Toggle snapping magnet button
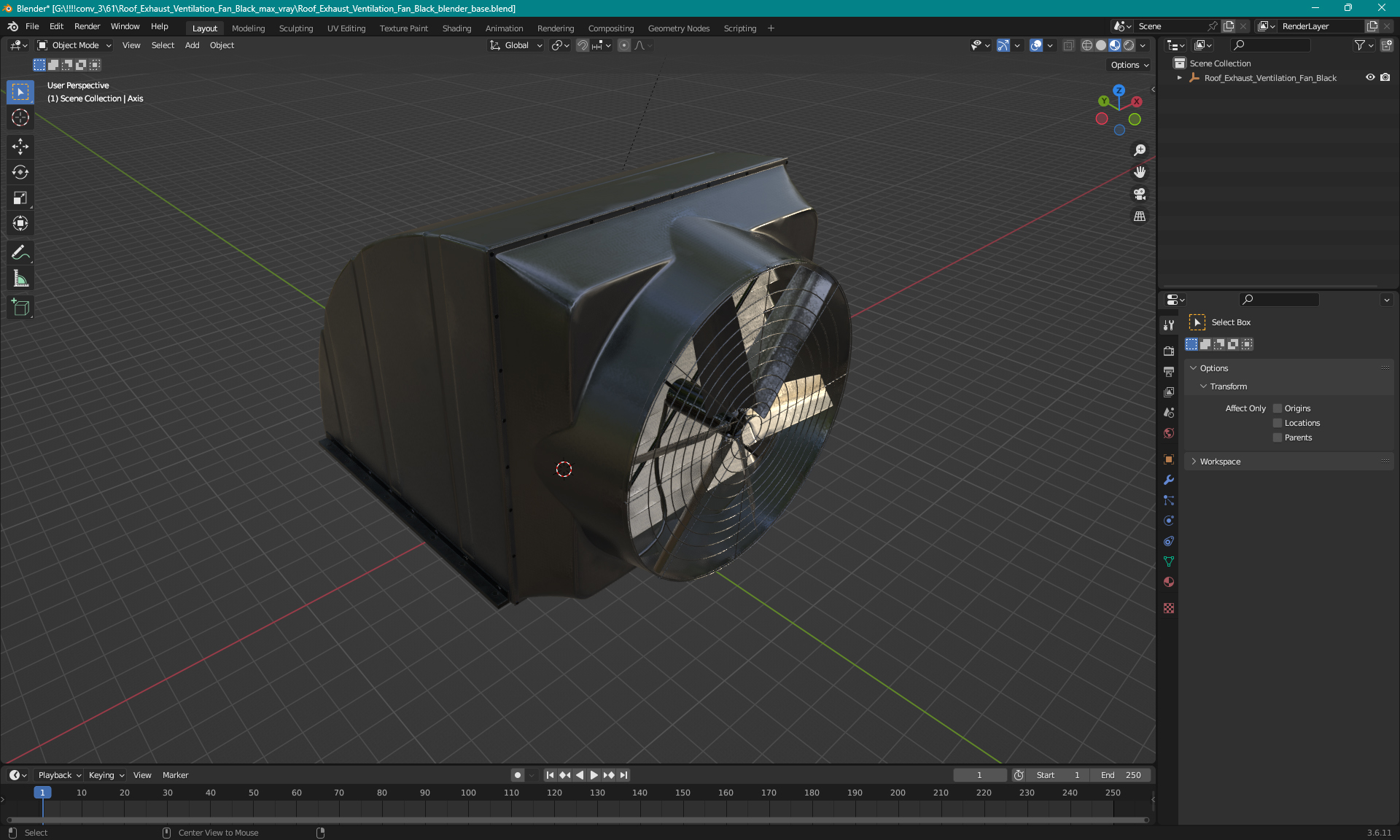Screen dimensions: 1400x840 [x=583, y=45]
